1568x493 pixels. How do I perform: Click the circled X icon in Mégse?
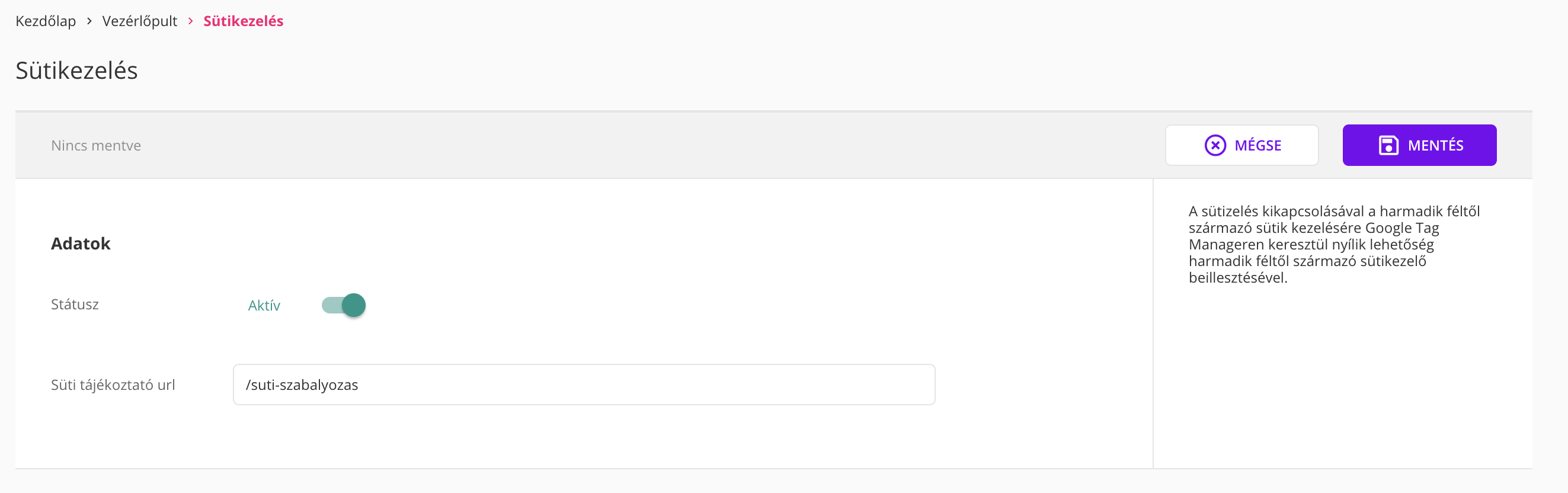tap(1215, 145)
